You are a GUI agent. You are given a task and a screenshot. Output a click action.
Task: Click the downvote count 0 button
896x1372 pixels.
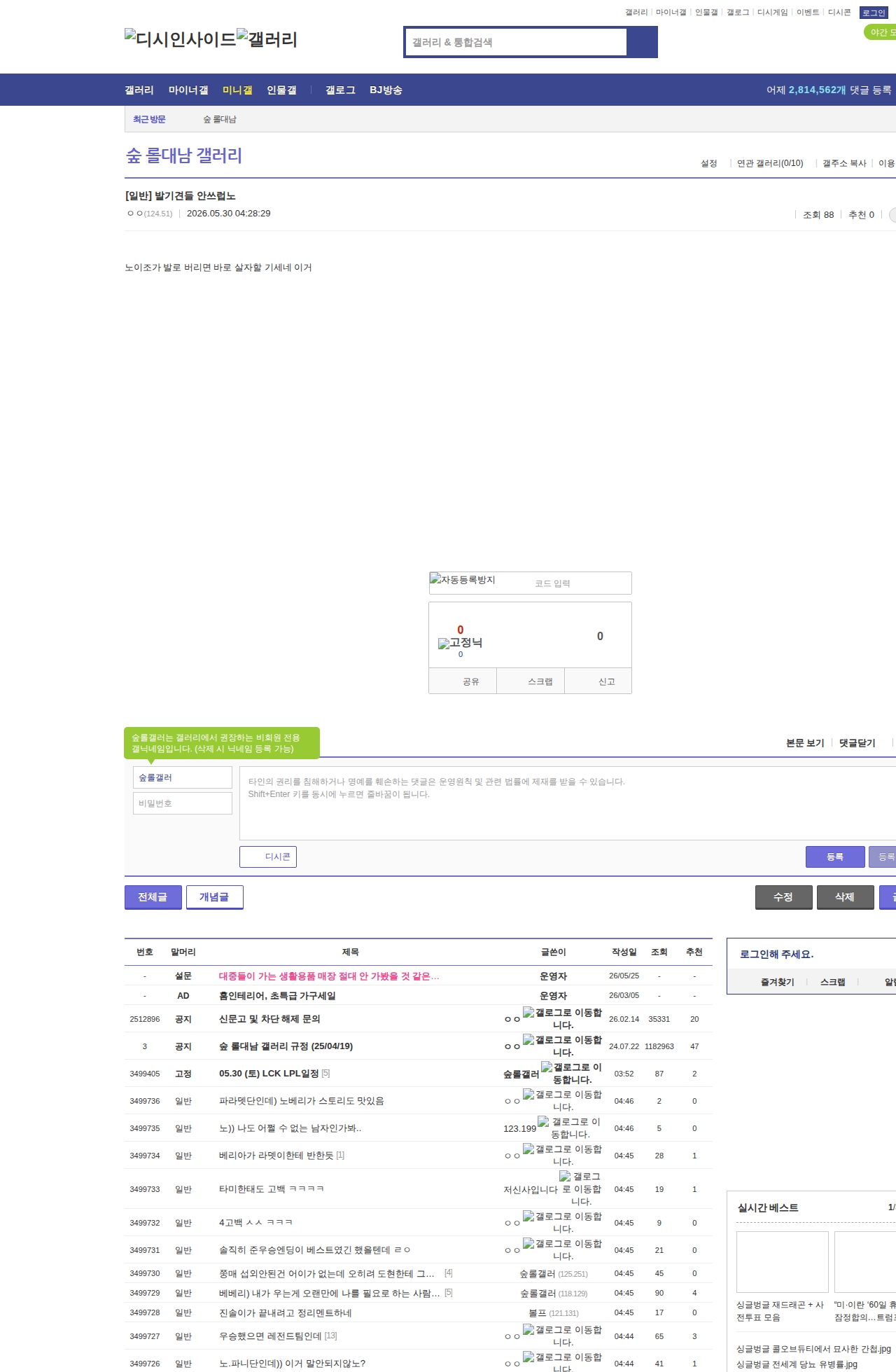[x=600, y=636]
